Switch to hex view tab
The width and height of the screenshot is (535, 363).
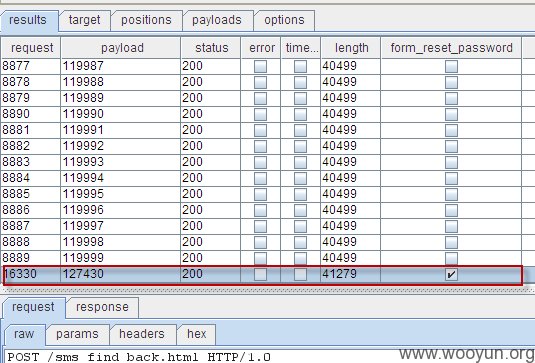pyautogui.click(x=197, y=334)
